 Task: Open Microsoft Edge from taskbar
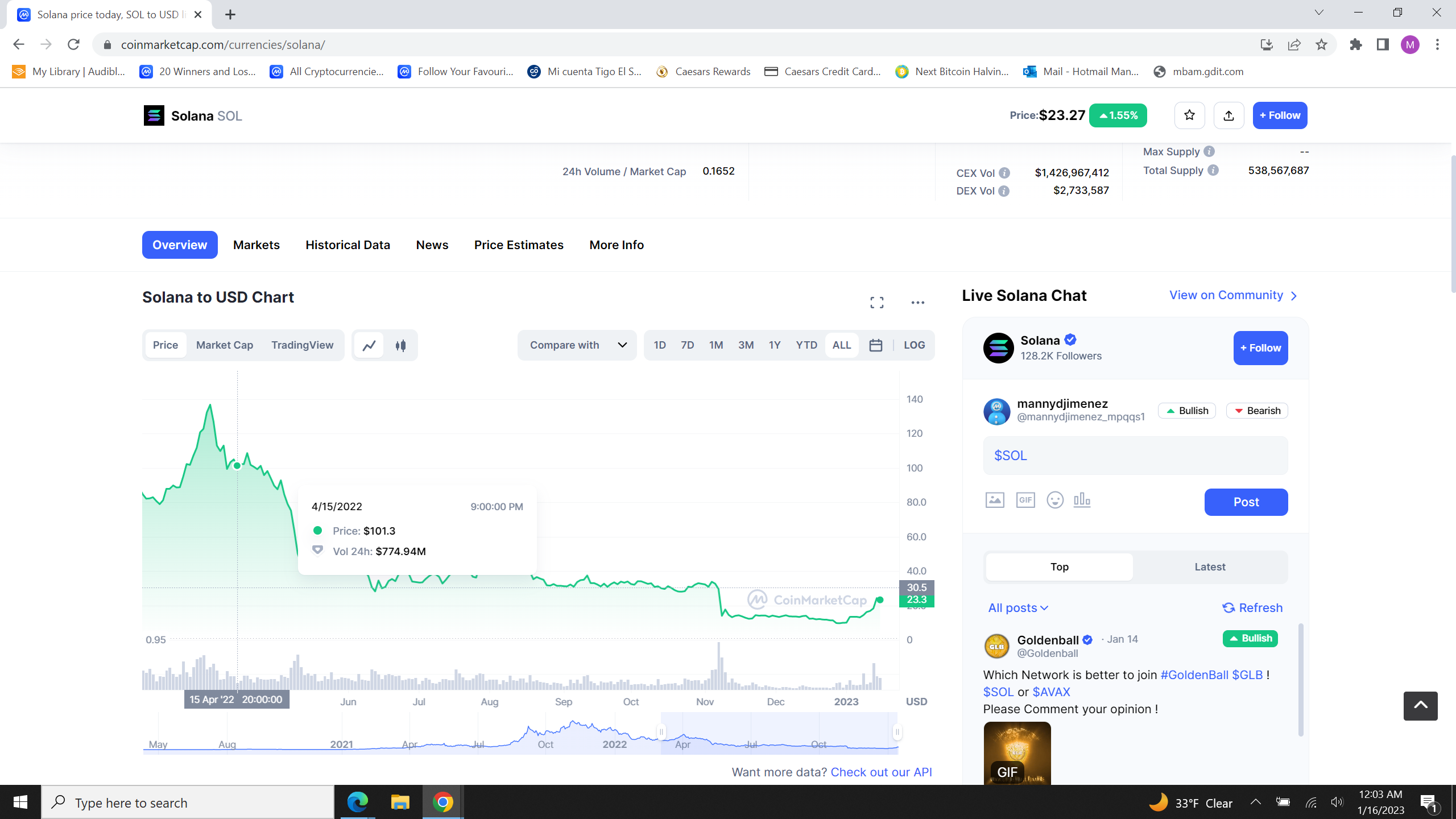[358, 803]
